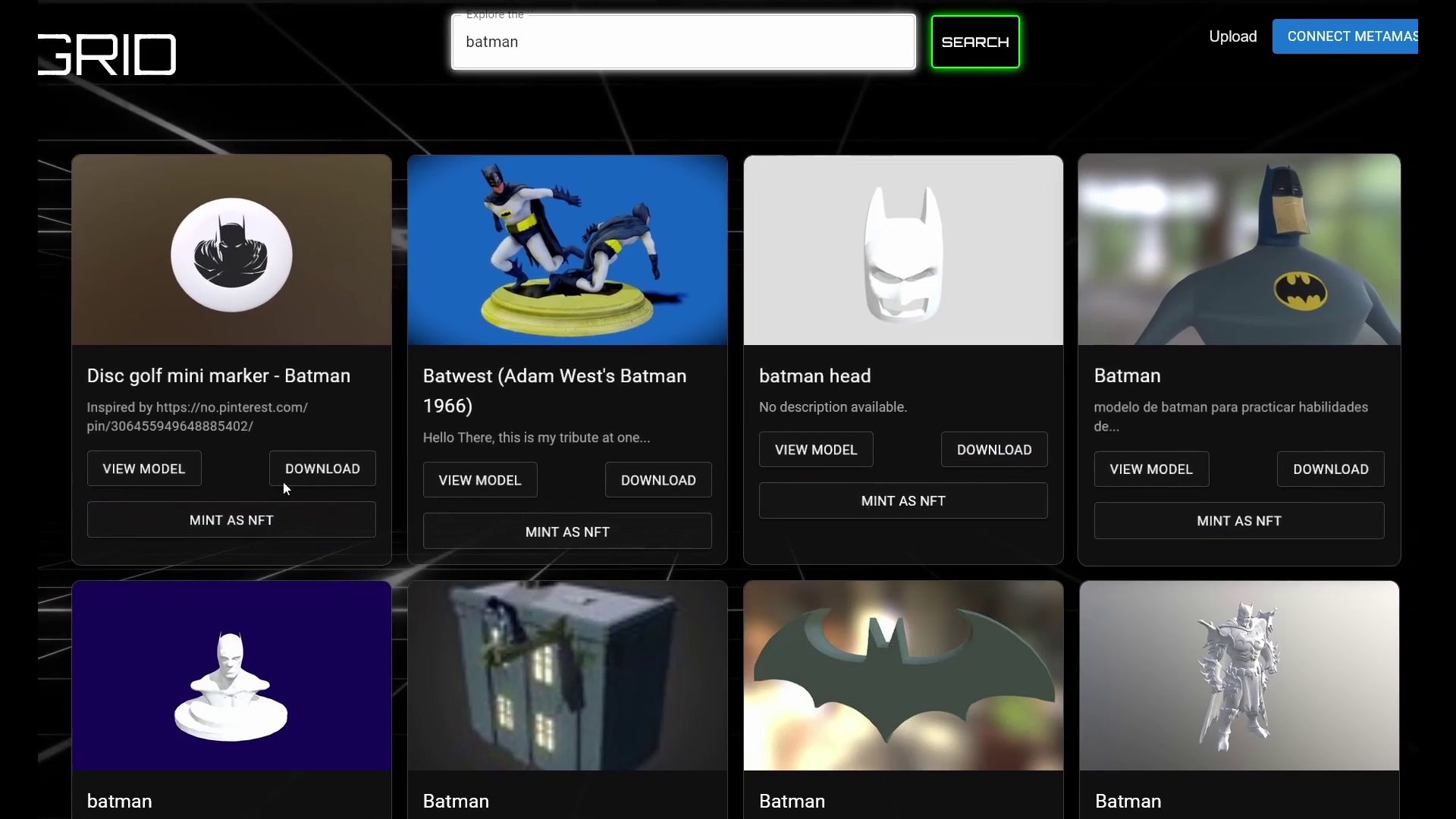Image resolution: width=1456 pixels, height=819 pixels.
Task: Download the 'modelo de batman' model
Action: (1331, 469)
